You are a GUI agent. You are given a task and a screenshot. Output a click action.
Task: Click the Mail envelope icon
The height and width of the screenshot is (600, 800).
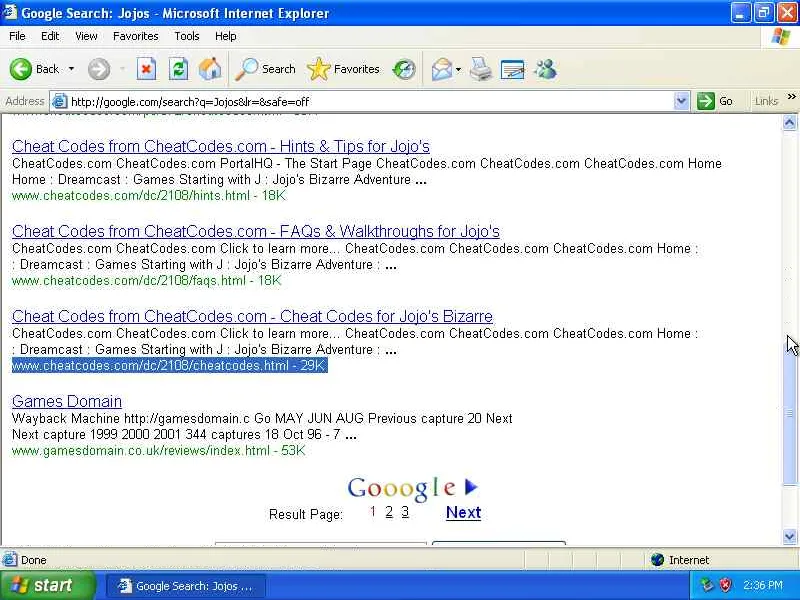(x=442, y=69)
